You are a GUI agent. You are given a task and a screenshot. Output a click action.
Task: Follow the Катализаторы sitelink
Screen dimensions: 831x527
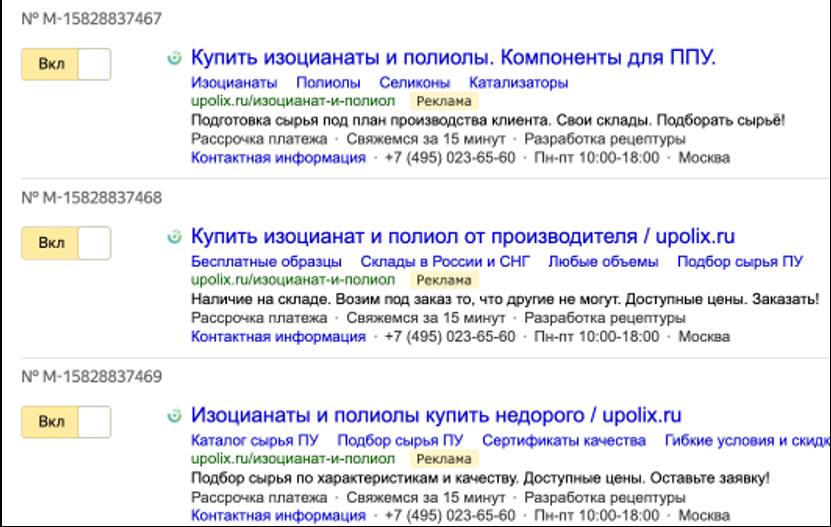click(518, 83)
